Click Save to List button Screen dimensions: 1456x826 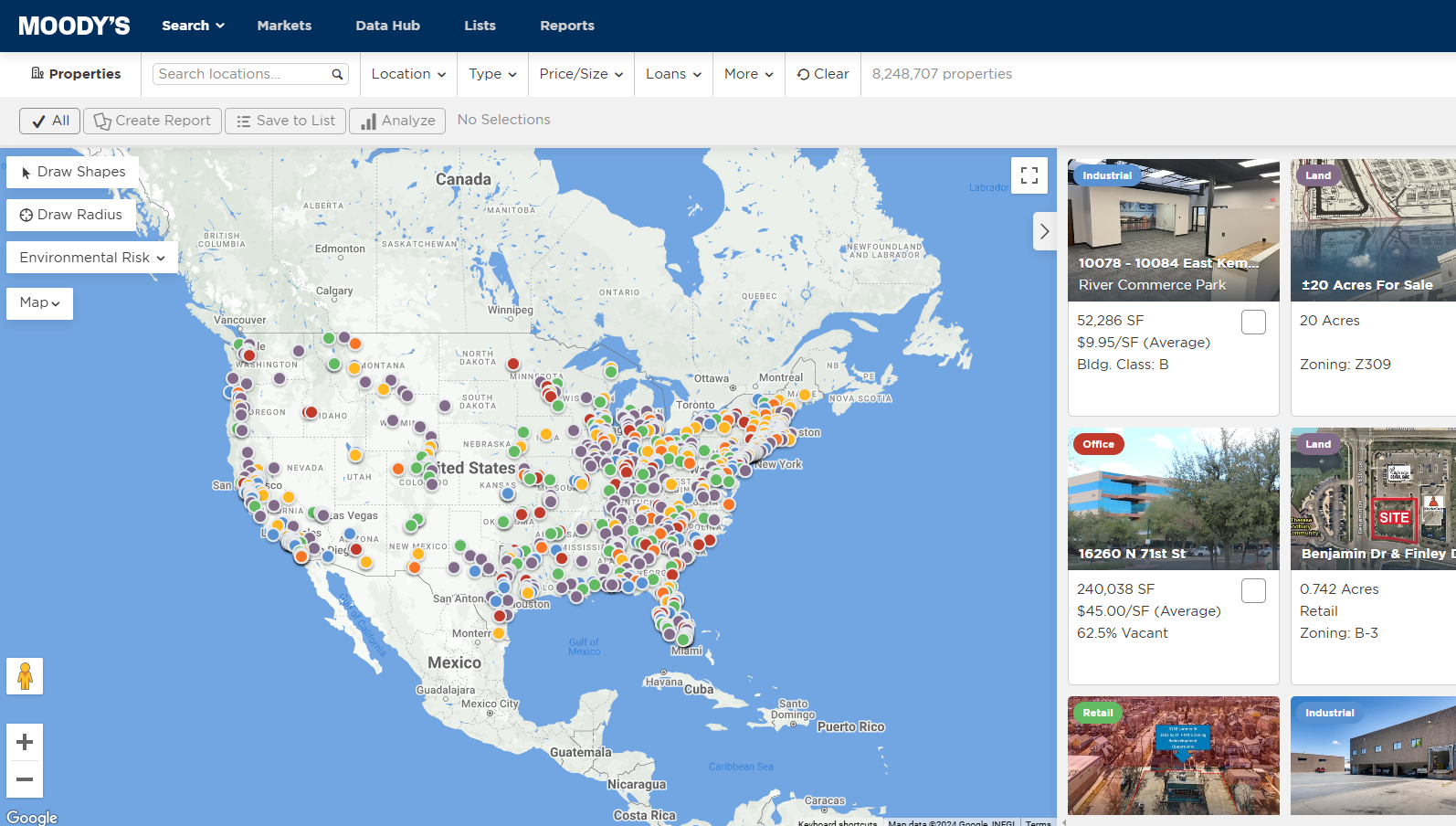tap(285, 121)
